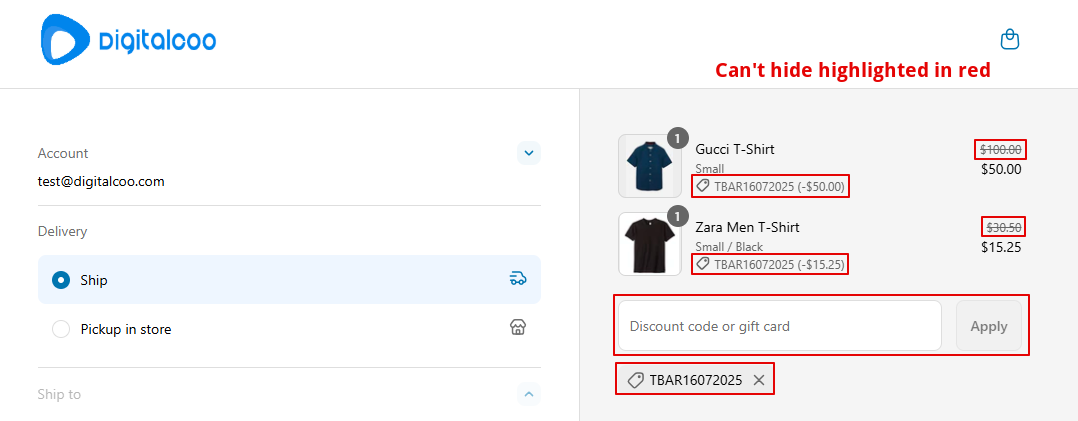Screen dimensions: 1078x421
Task: Click the Gucci quantity badge showing 1
Action: click(678, 138)
